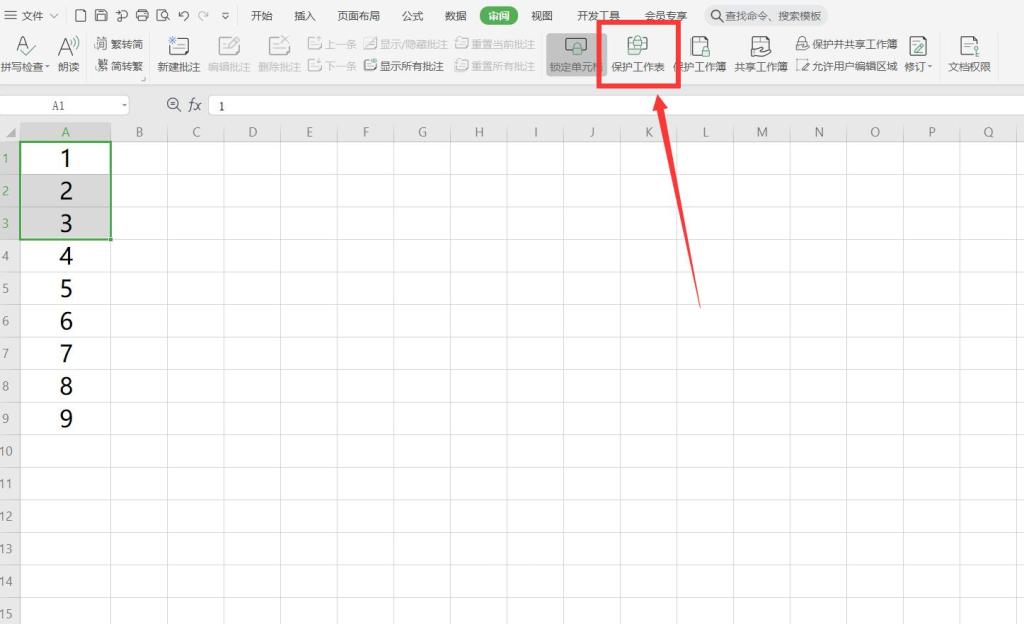Open the 公式 tab
1024x624 pixels.
tap(412, 16)
